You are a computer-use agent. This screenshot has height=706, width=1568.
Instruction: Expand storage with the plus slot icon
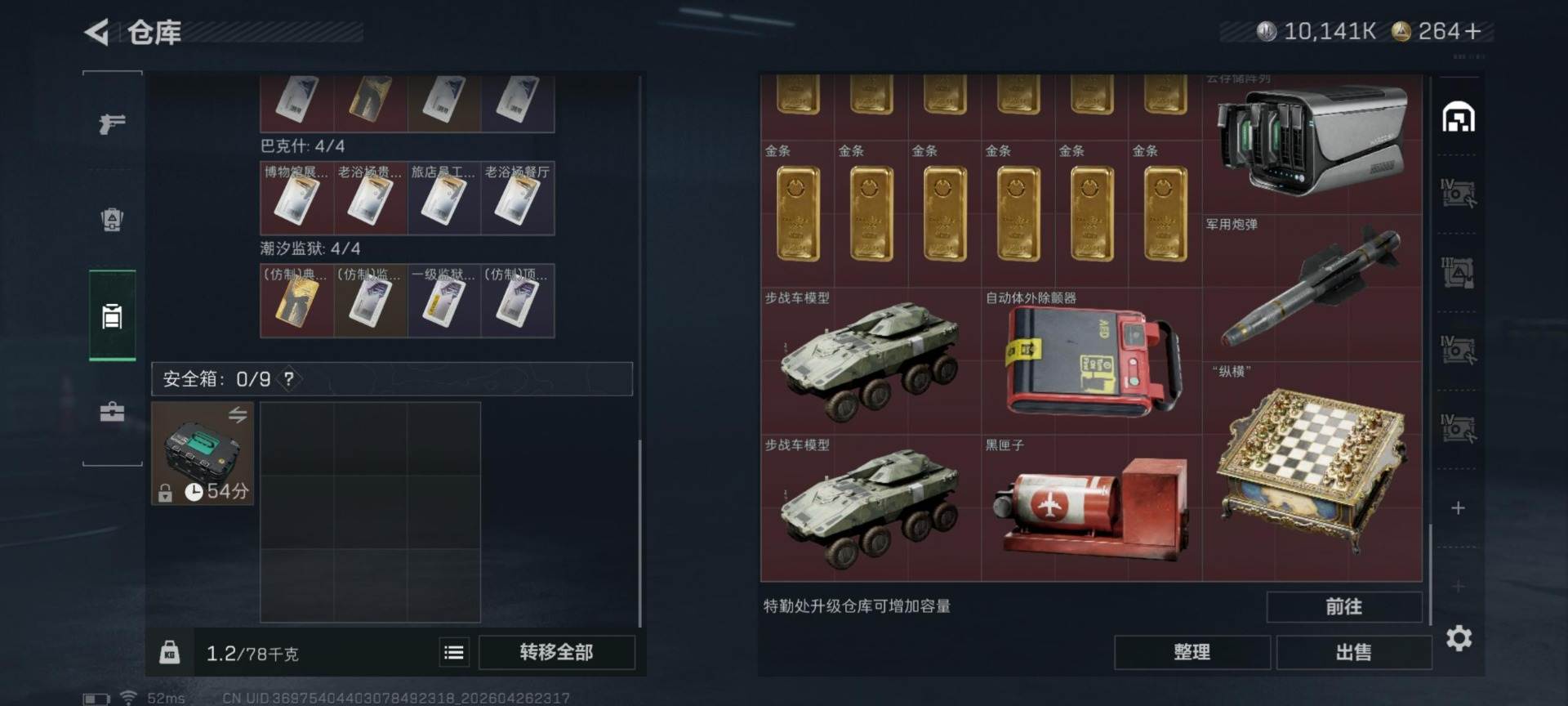(x=1458, y=508)
